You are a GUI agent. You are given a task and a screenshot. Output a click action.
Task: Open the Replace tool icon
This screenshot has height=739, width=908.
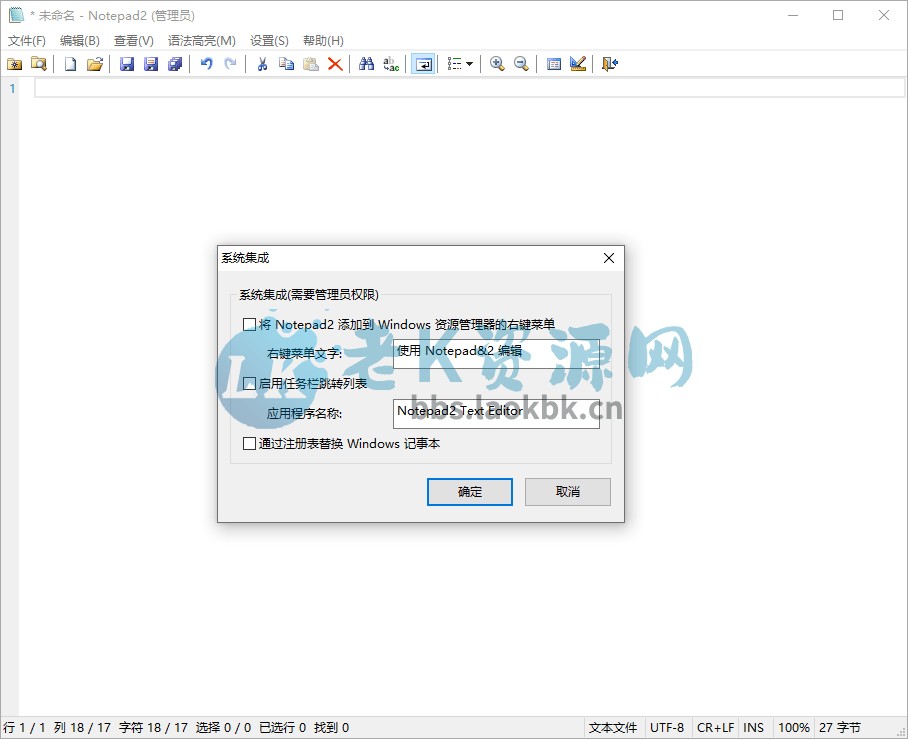391,64
